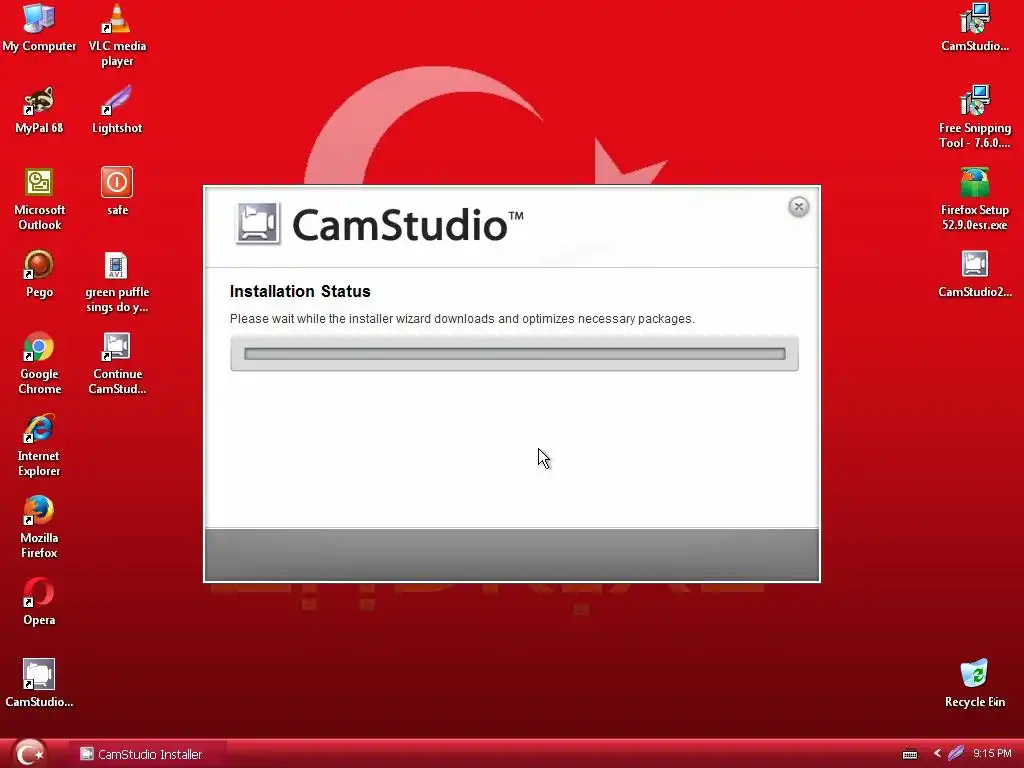Expand hidden tray icons arrow
The width and height of the screenshot is (1024, 768).
(x=937, y=753)
